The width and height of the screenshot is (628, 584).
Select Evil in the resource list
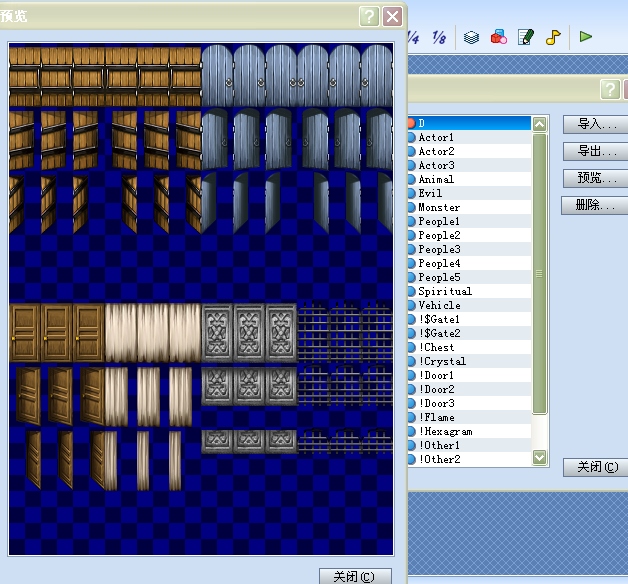[469, 193]
